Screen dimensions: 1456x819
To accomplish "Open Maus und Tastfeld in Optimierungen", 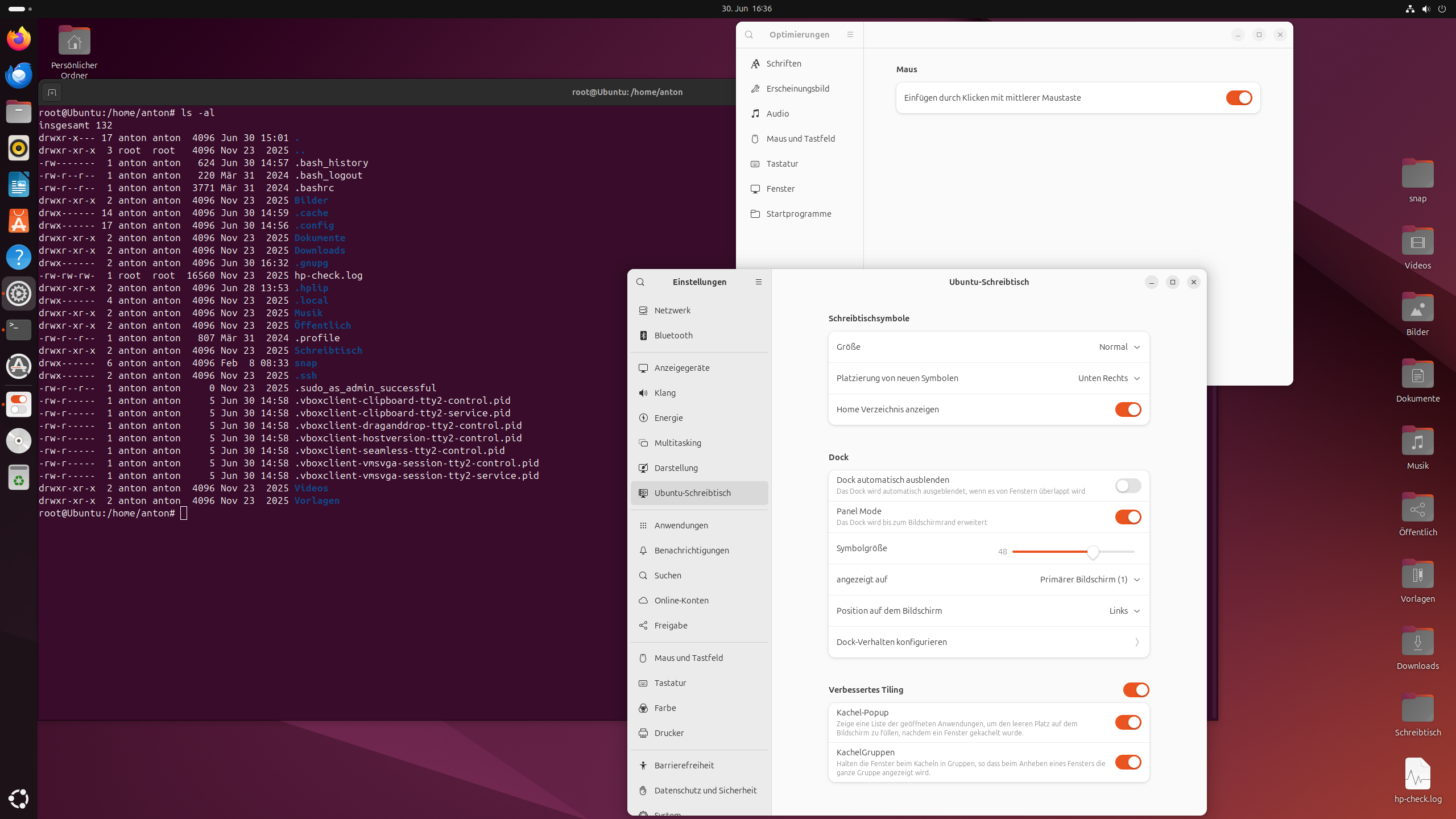I will pos(800,139).
